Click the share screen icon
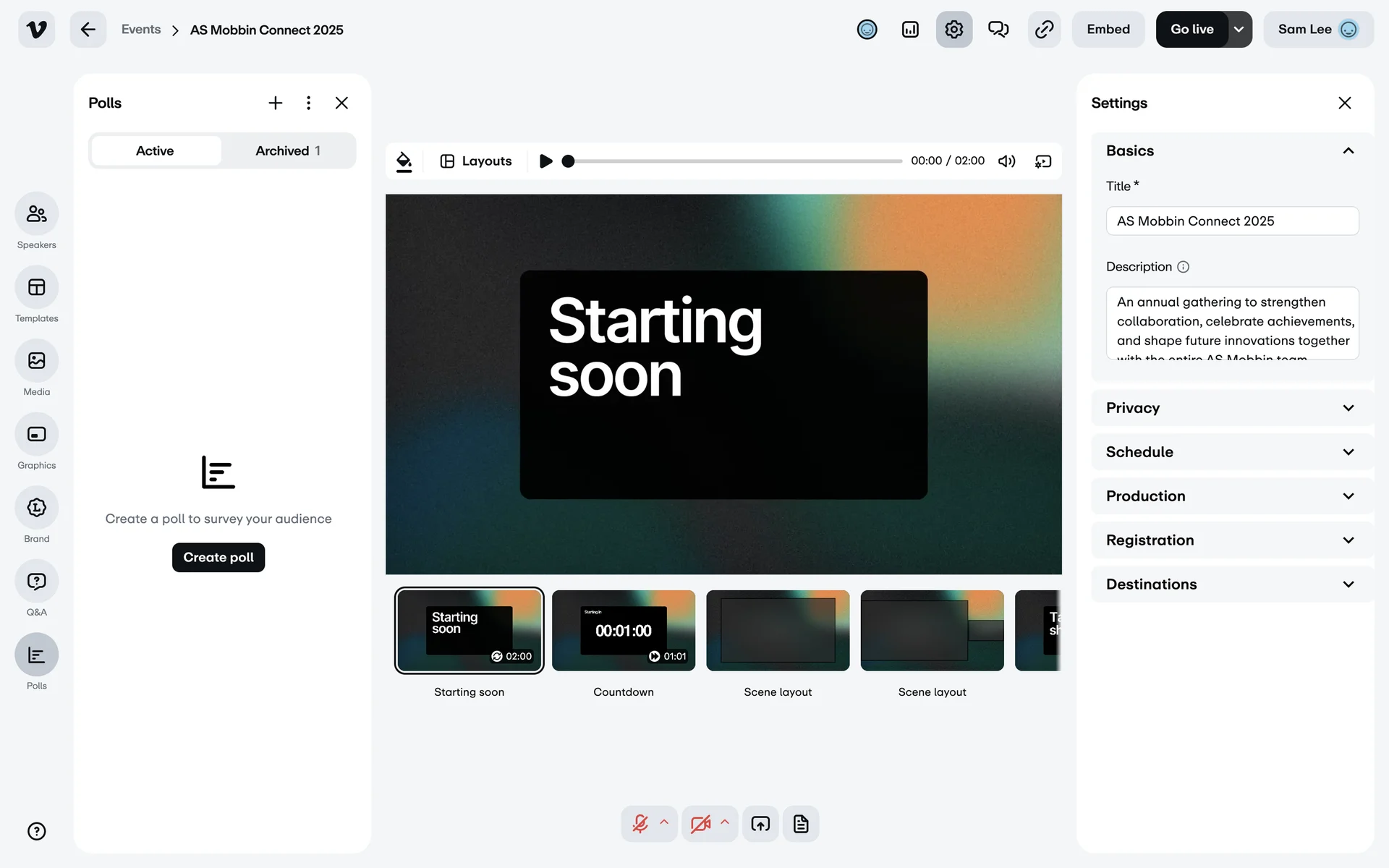This screenshot has height=868, width=1389. (760, 824)
